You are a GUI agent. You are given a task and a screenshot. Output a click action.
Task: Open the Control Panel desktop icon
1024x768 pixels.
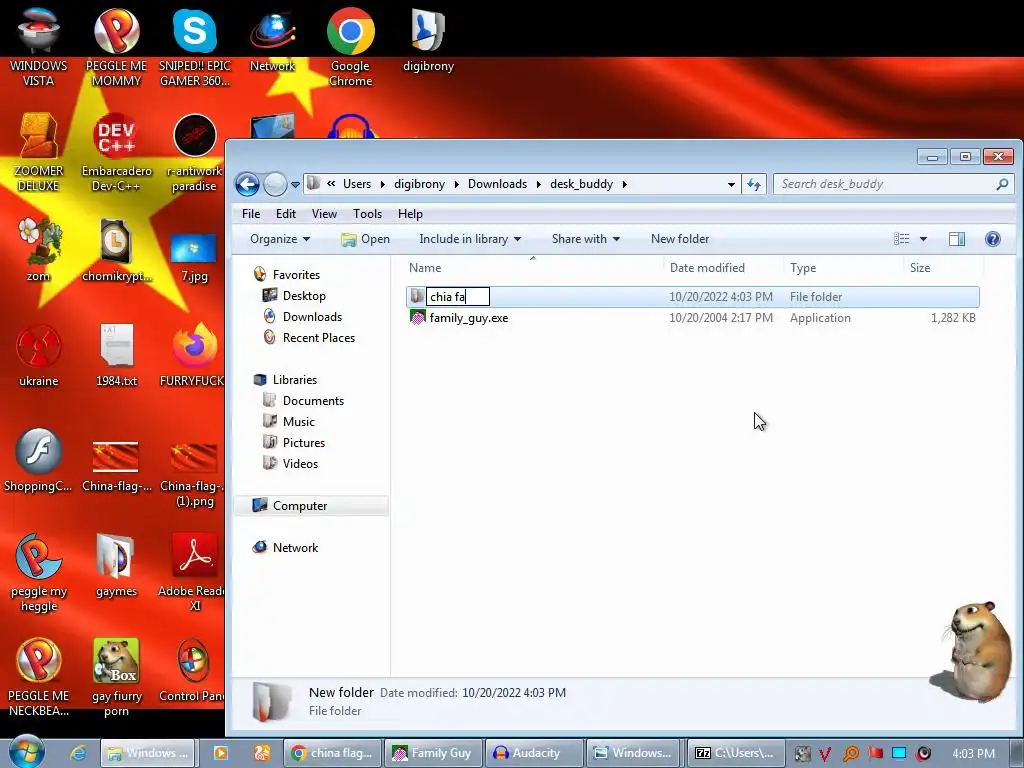pos(193,670)
